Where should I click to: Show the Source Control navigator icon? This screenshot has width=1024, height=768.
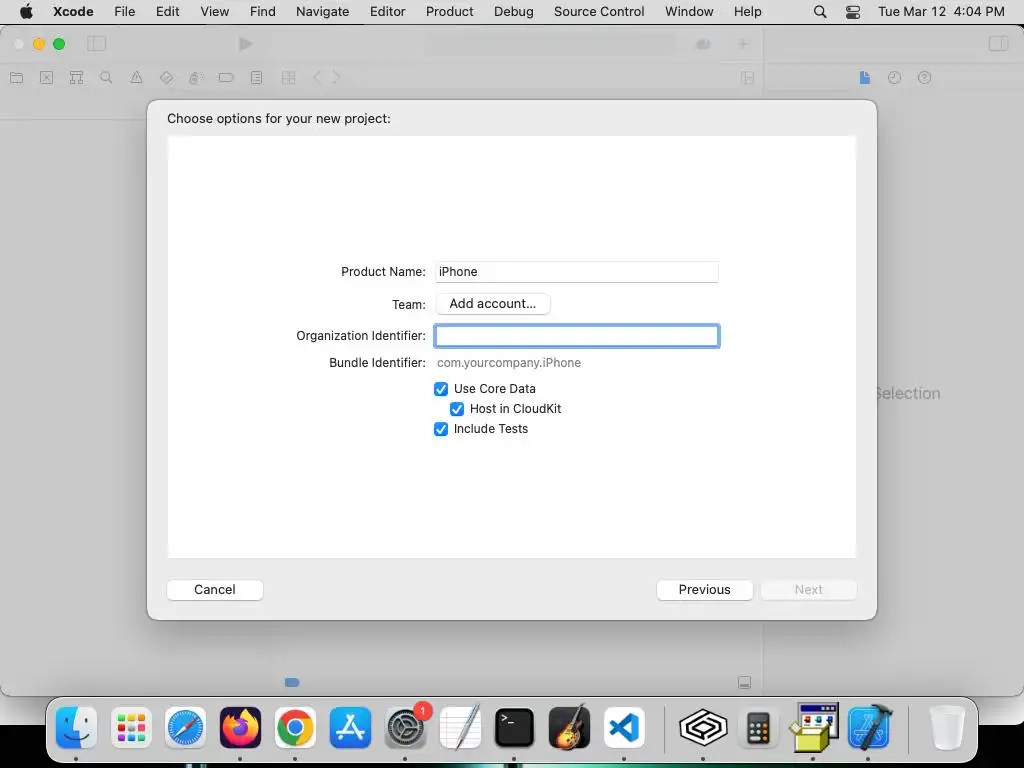(x=46, y=78)
